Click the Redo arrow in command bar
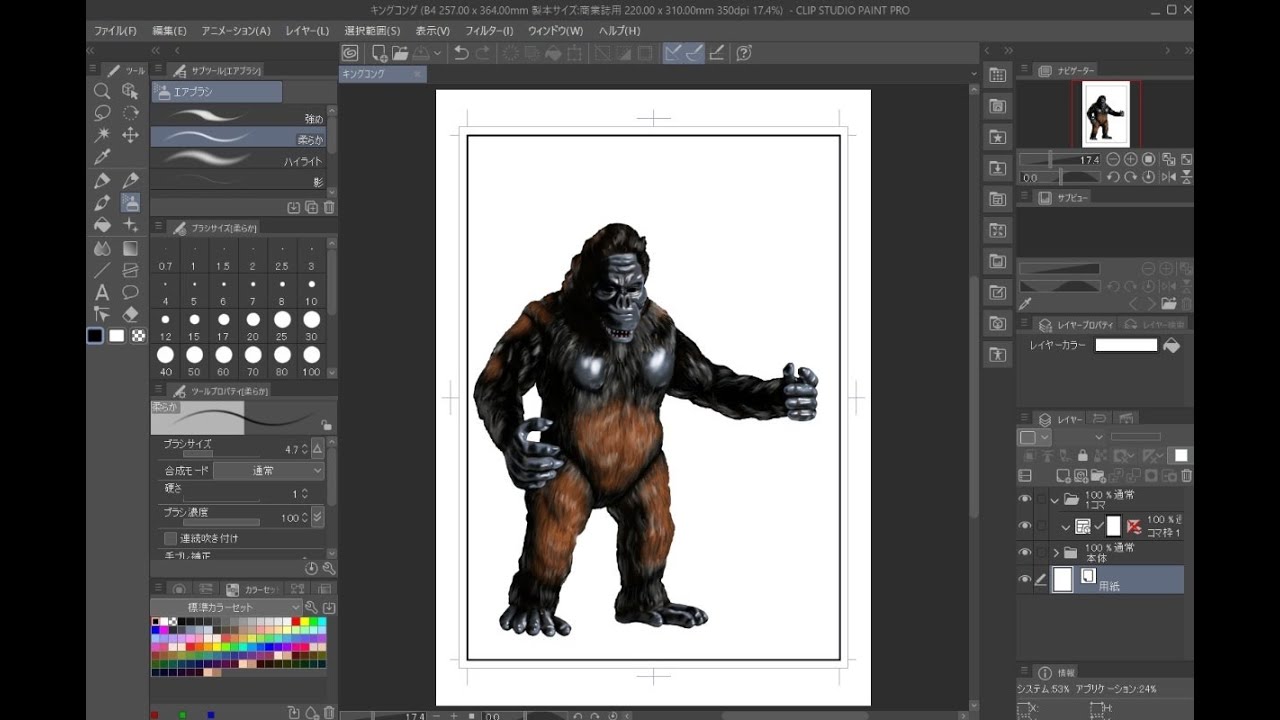Viewport: 1280px width, 720px height. (483, 53)
